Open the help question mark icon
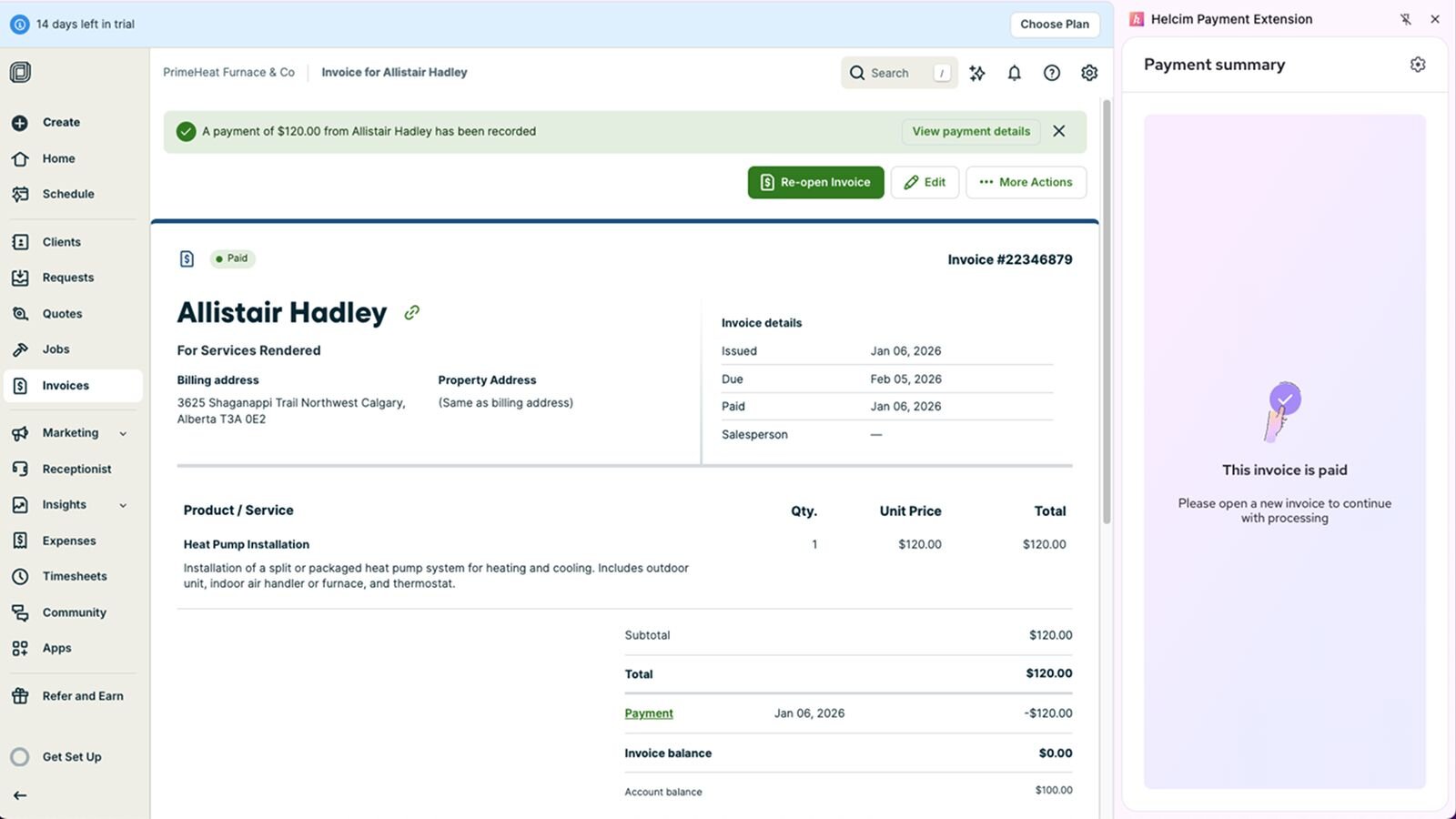This screenshot has width=1456, height=819. 1051,73
